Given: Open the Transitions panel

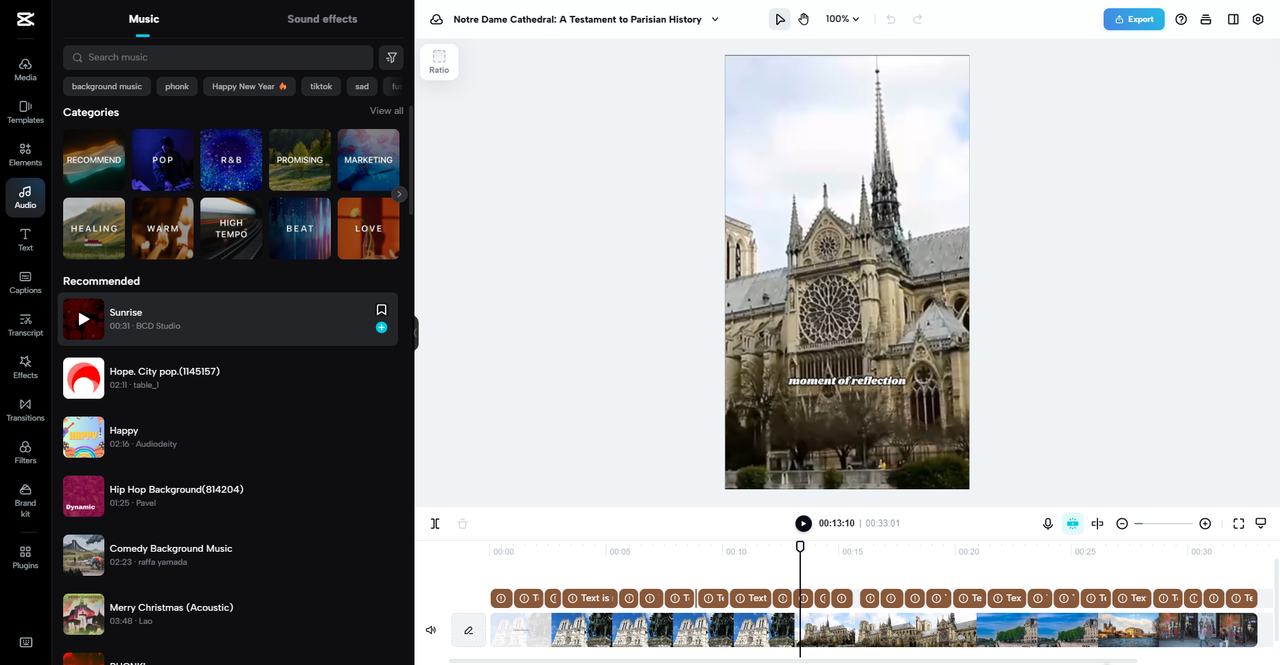Looking at the screenshot, I should pos(25,409).
